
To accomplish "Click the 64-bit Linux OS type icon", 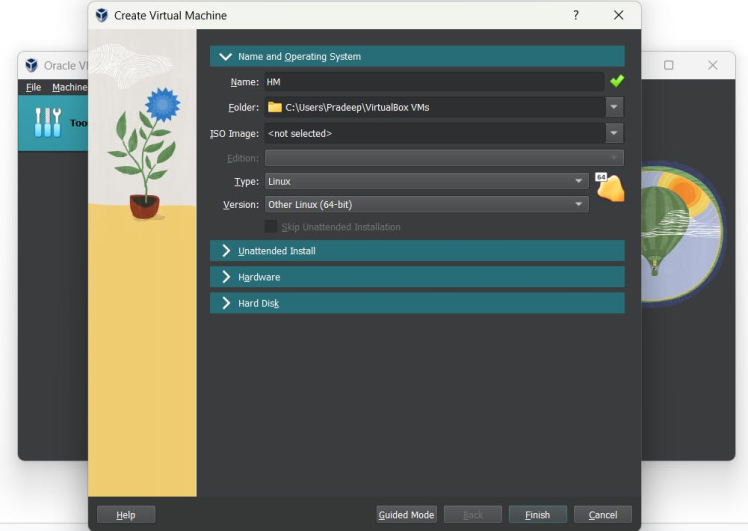I will coord(610,187).
